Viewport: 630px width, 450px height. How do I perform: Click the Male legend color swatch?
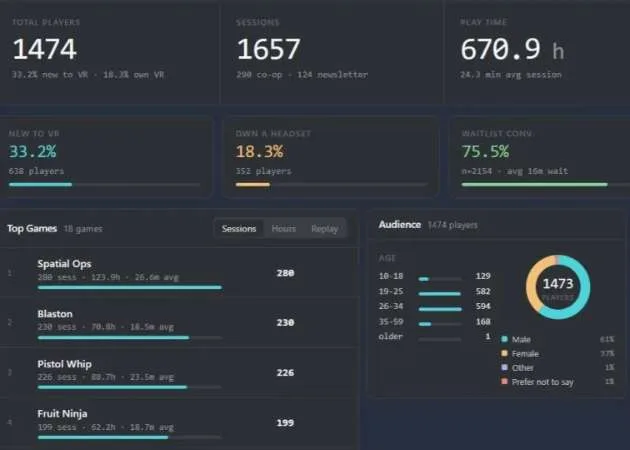tap(505, 339)
